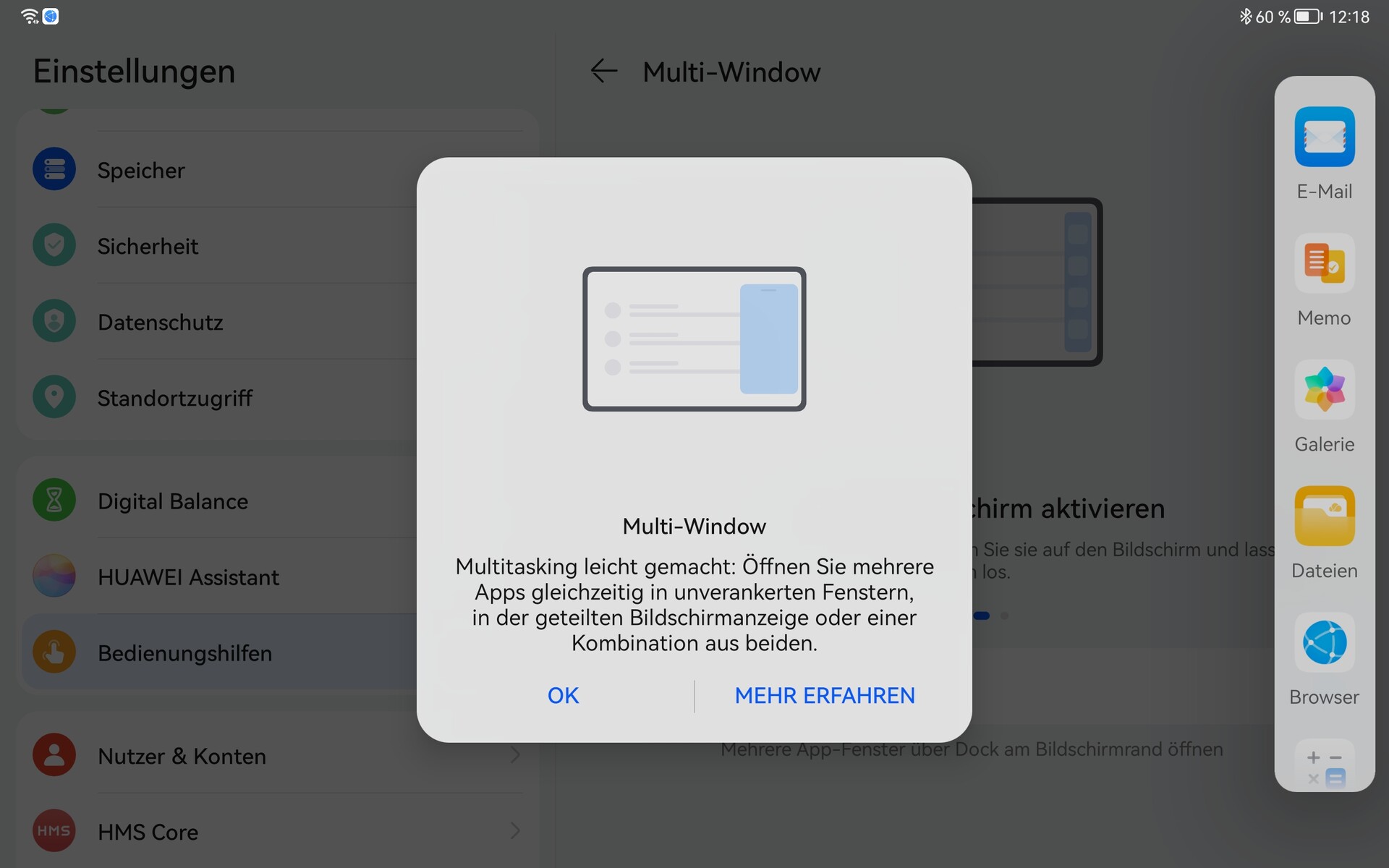Open Datenschutz settings entry
This screenshot has width=1389, height=868.
tap(160, 322)
